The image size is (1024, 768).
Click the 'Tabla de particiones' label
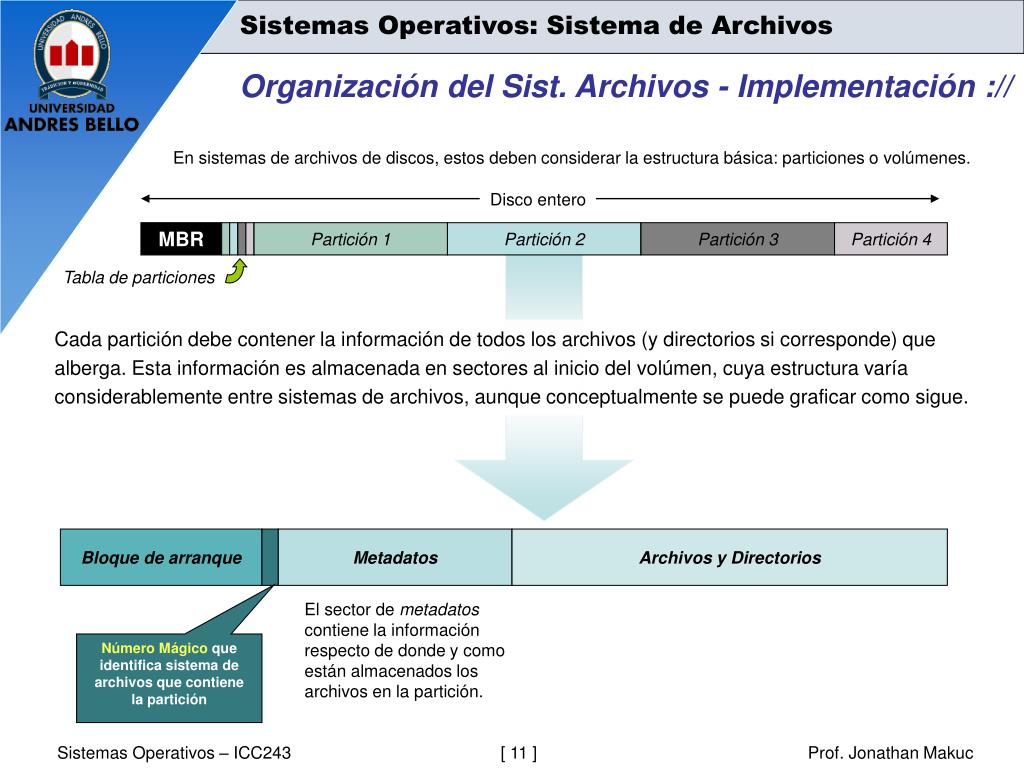click(139, 278)
